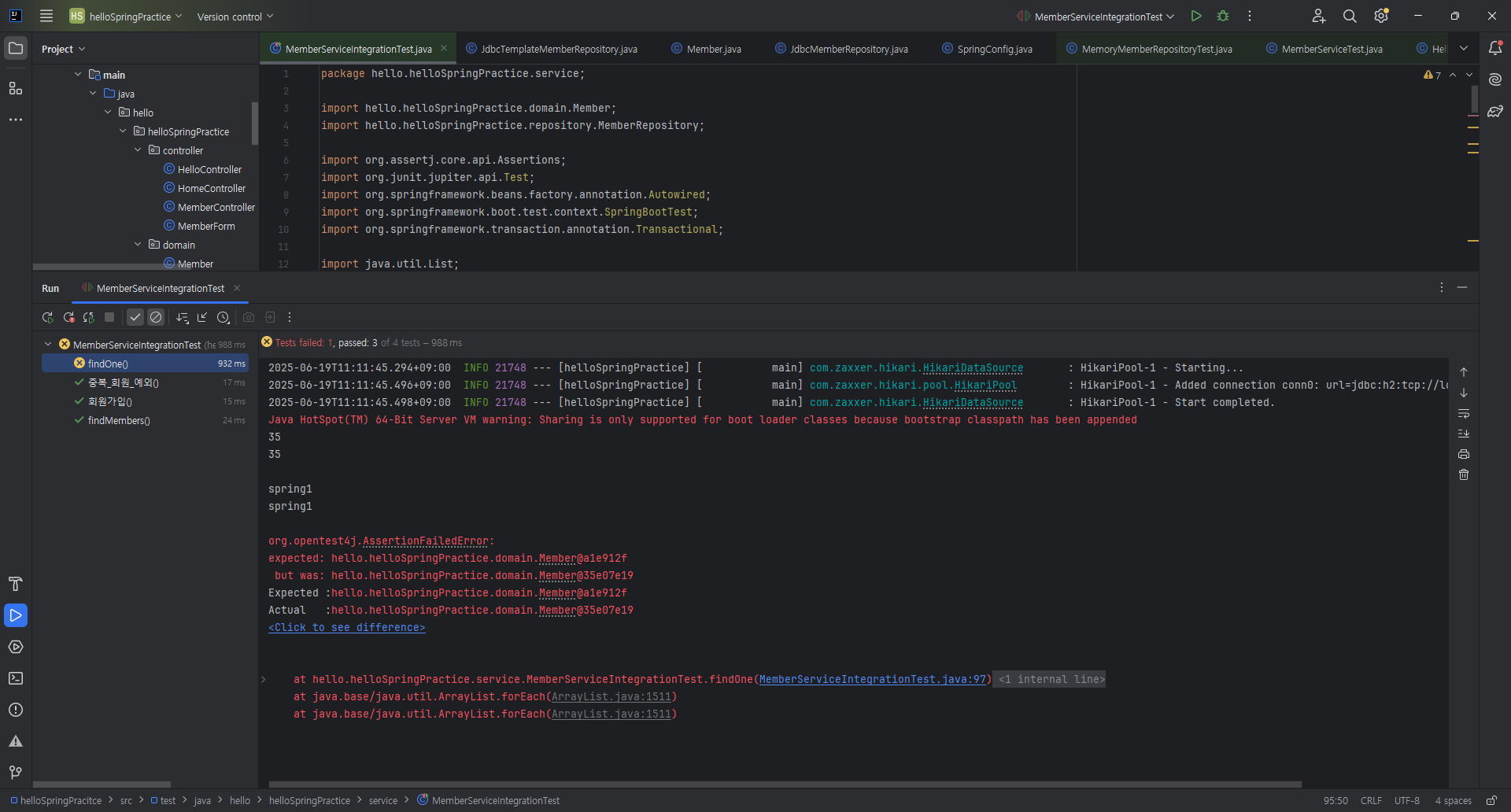Open the AI Assistant spiral icon
1511x812 pixels.
pyautogui.click(x=1495, y=79)
